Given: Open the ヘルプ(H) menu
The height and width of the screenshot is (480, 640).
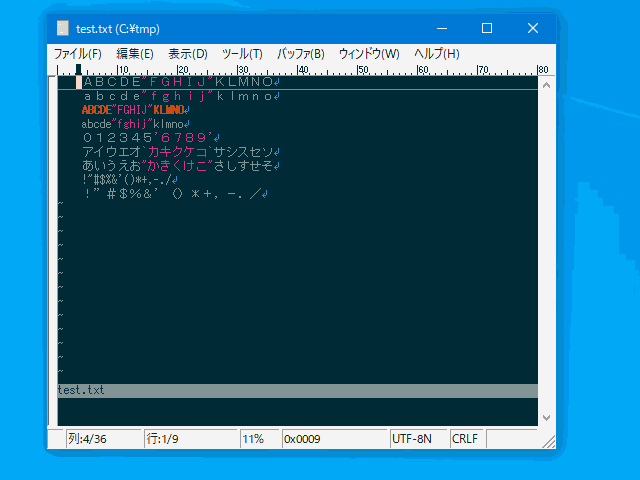Looking at the screenshot, I should tap(437, 54).
